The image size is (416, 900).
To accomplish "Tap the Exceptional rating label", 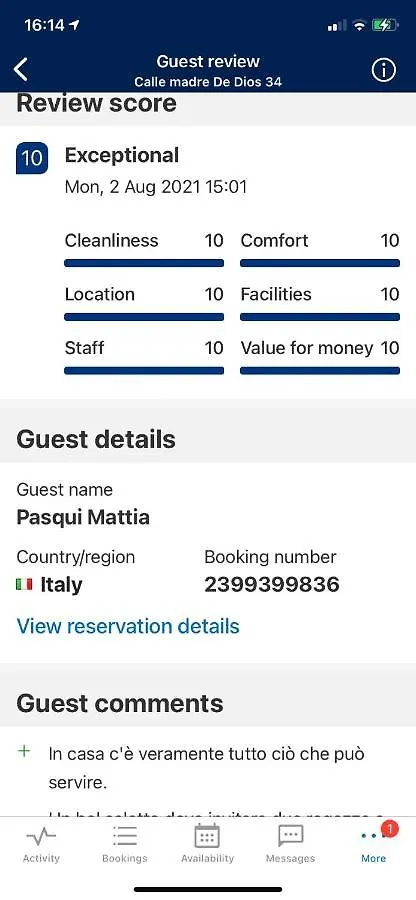I will [122, 155].
